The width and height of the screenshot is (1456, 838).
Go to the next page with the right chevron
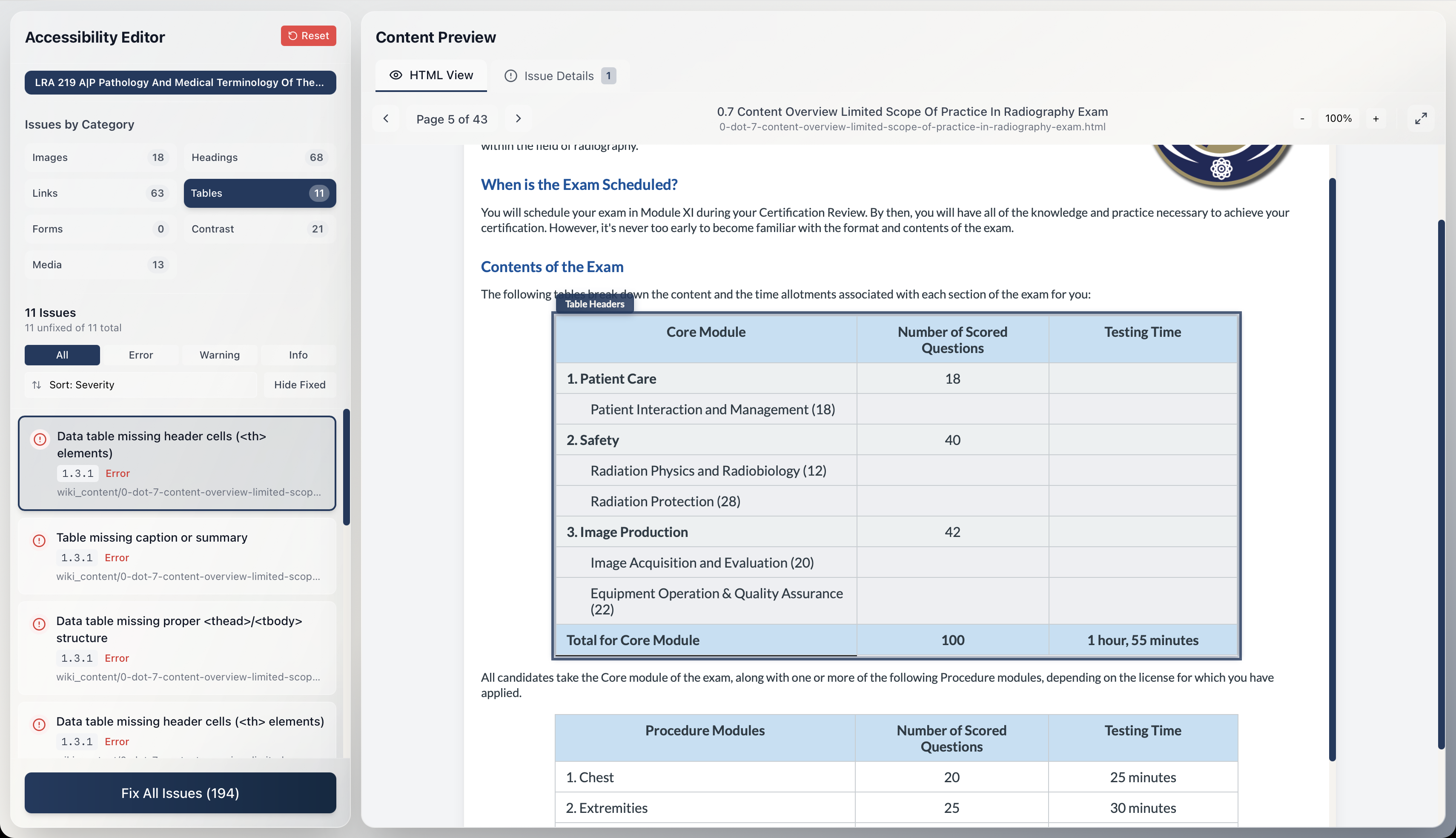tap(518, 118)
